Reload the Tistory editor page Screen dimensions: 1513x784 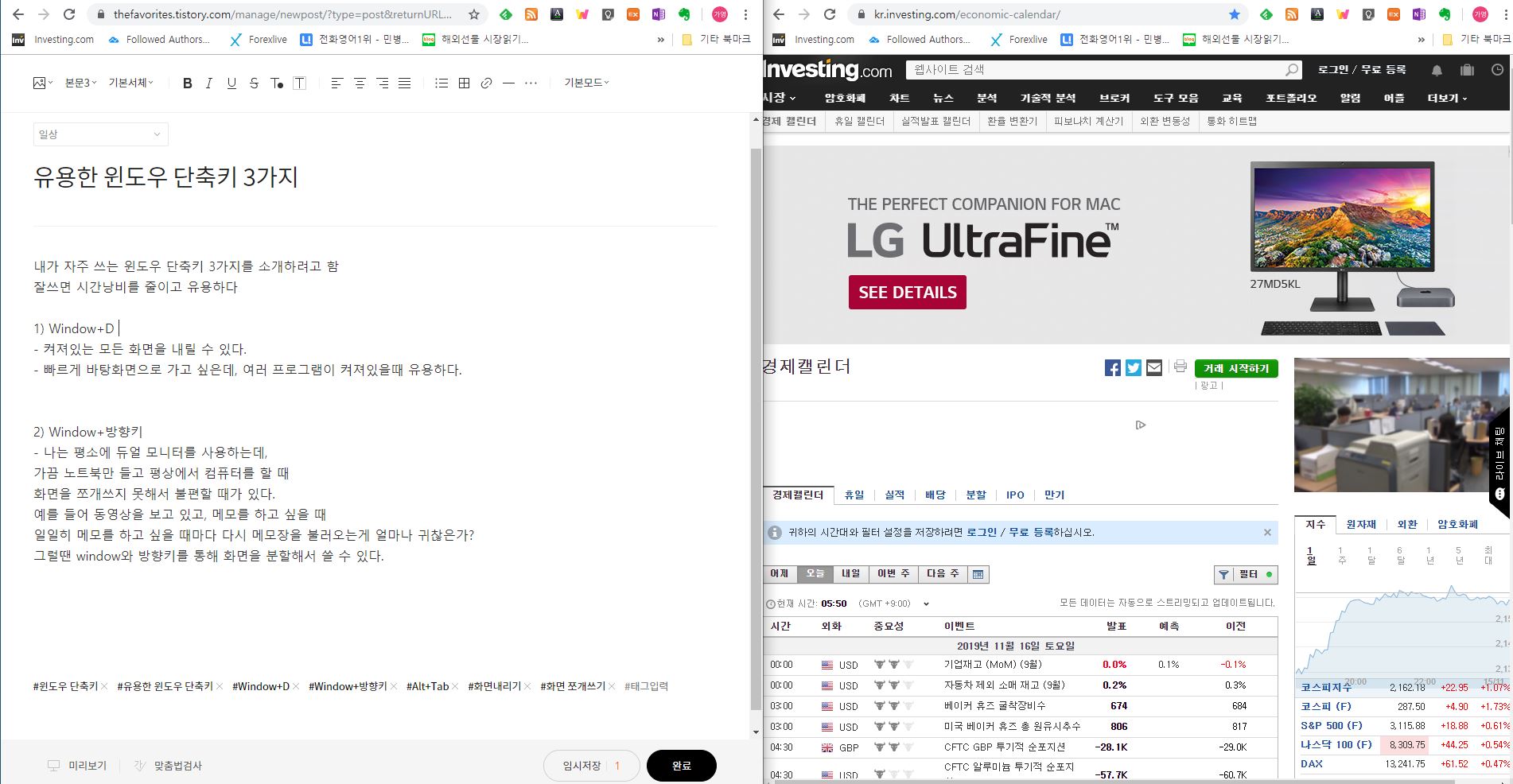(x=69, y=14)
